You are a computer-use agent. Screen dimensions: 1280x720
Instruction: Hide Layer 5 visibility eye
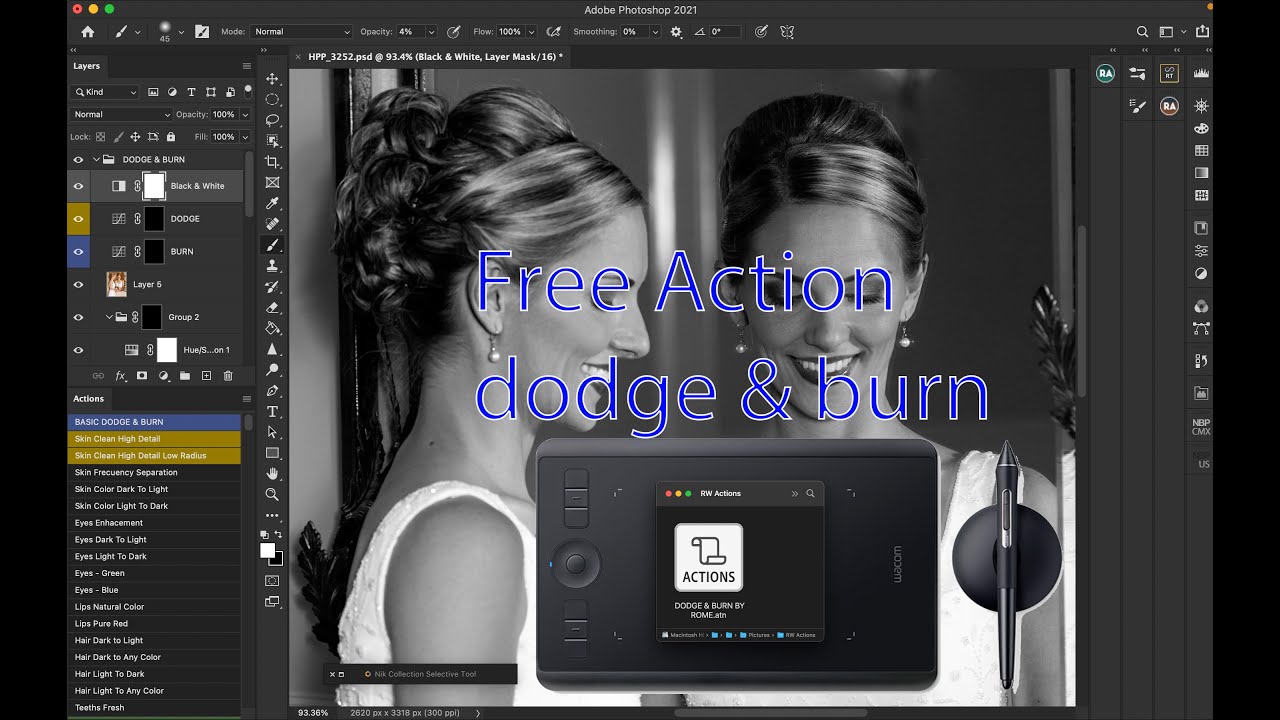(x=78, y=285)
